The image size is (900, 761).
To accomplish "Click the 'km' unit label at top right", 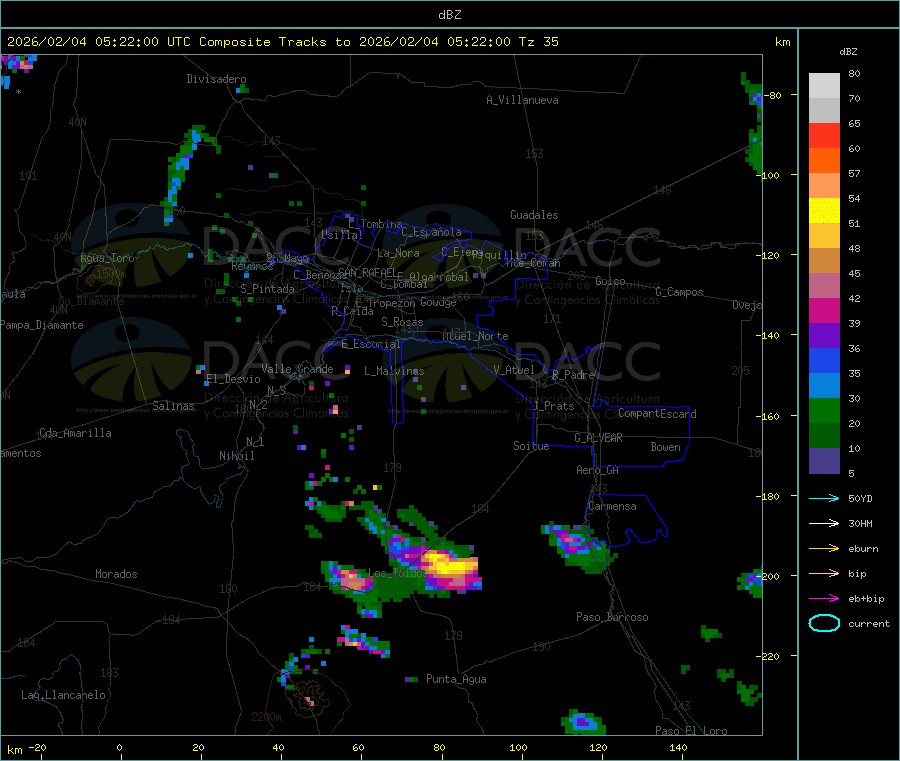I will tap(782, 42).
